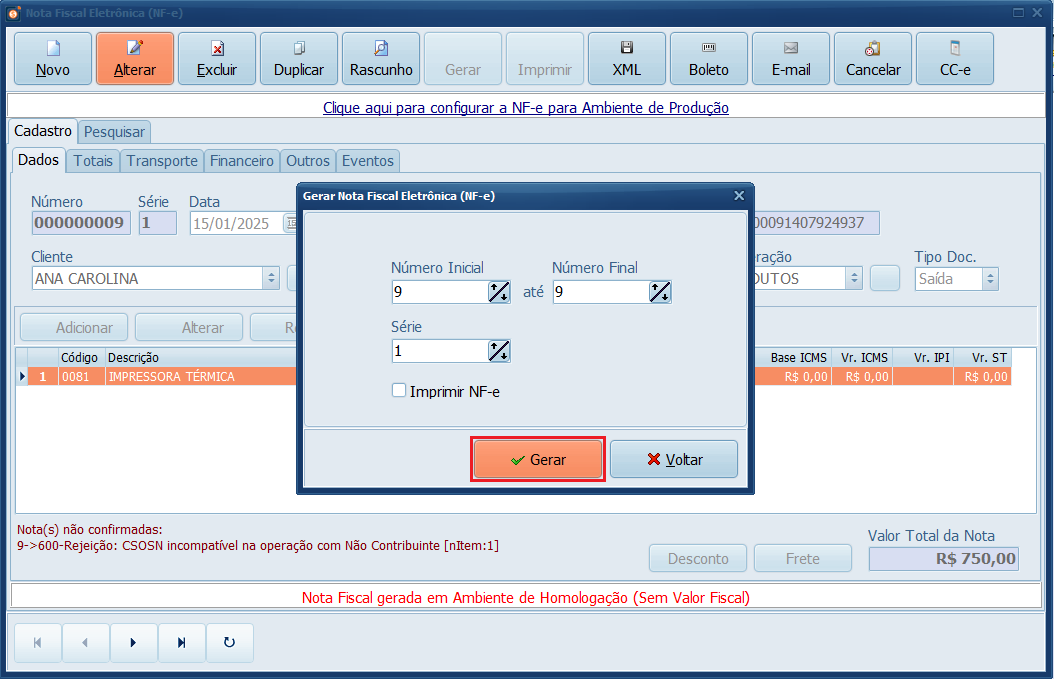Open the CC-e correction letter tool
1054x679 pixels.
point(954,58)
